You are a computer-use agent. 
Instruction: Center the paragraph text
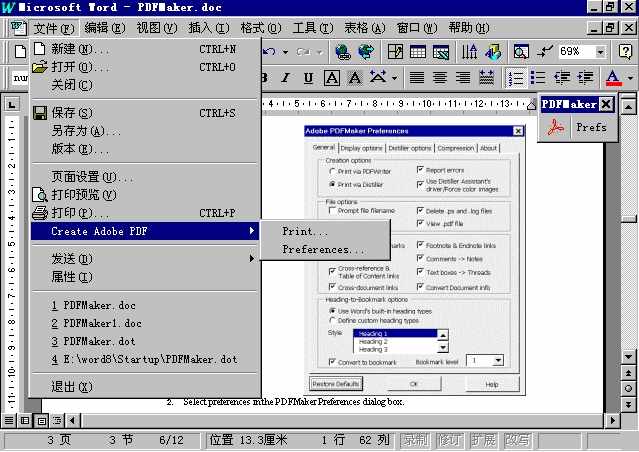click(440, 77)
